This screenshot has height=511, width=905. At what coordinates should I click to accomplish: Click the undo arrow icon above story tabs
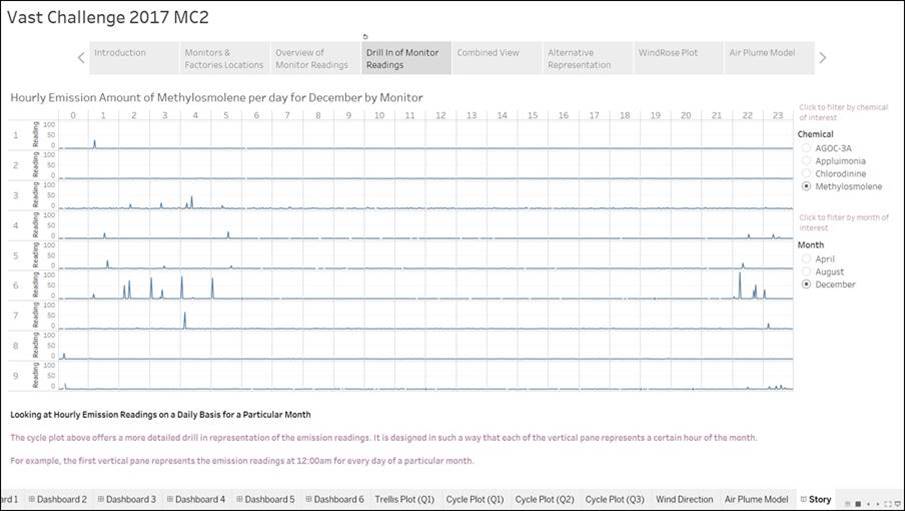pyautogui.click(x=365, y=36)
